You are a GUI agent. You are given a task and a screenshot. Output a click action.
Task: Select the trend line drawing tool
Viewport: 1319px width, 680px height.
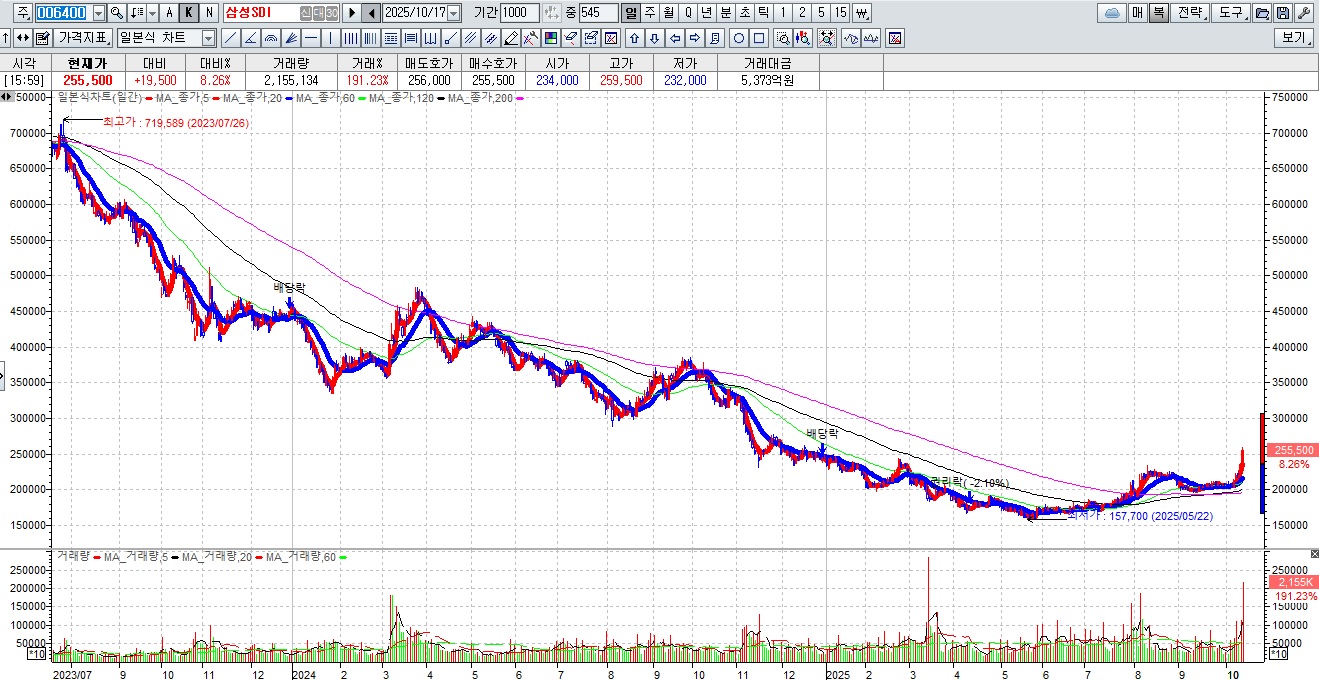(x=230, y=38)
